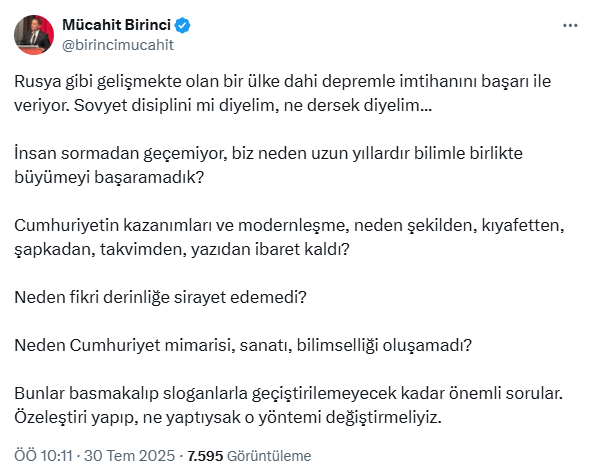Click the ÖÖ 10:11 timestamp
Viewport: 594px width, 471px height.
point(43,455)
